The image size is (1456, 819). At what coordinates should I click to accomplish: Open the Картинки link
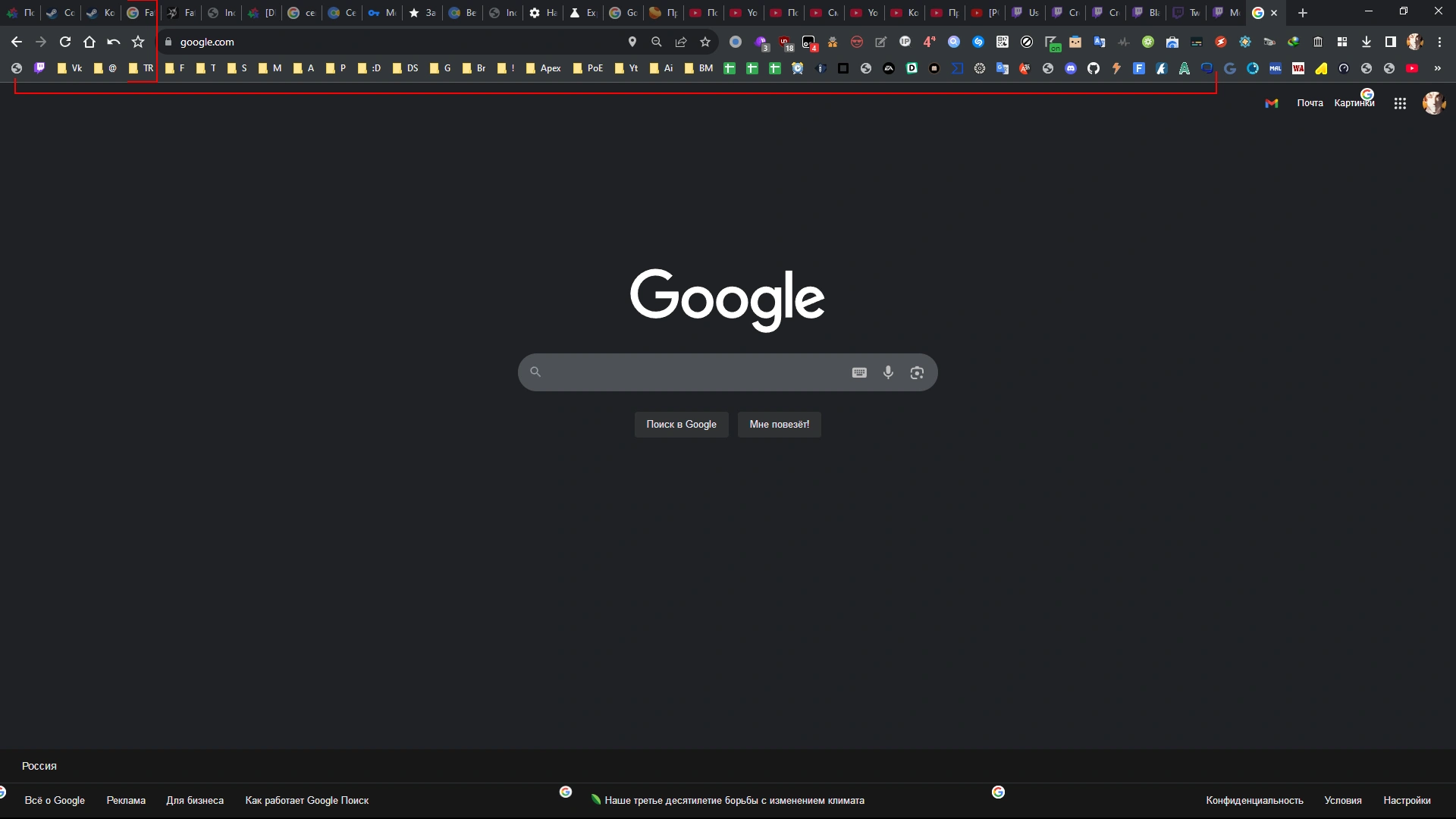(x=1354, y=103)
